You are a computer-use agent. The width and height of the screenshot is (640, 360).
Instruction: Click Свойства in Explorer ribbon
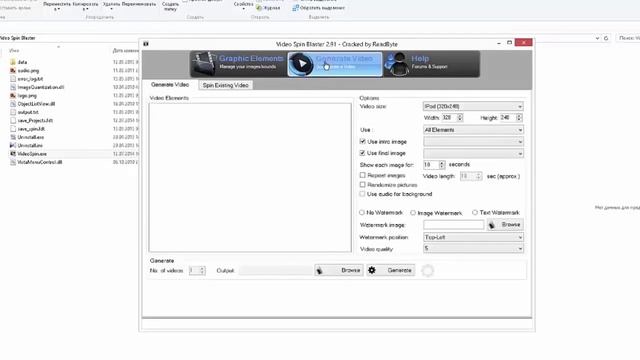tap(243, 5)
